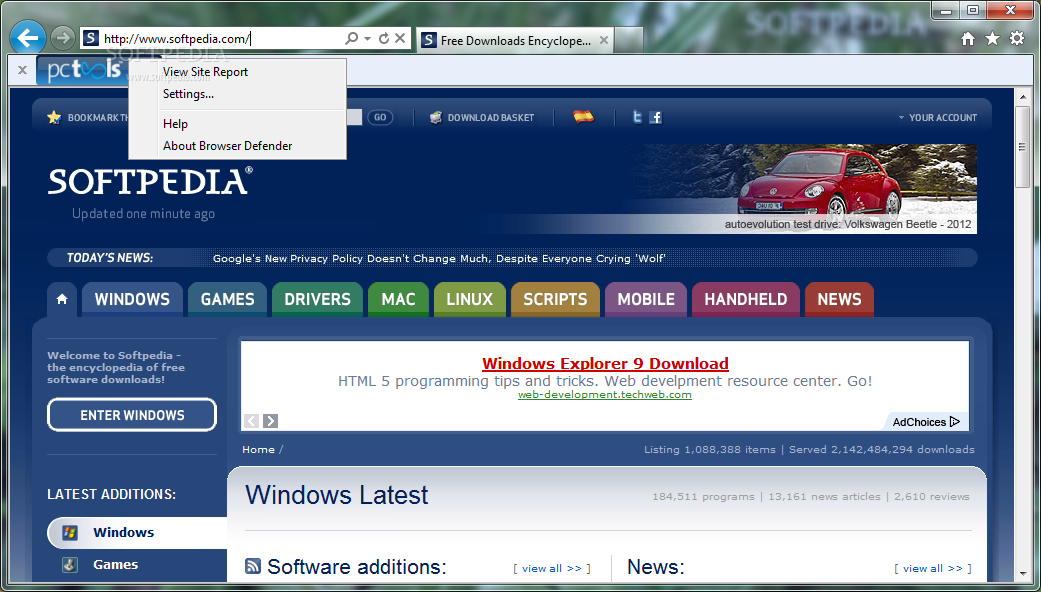The image size is (1041, 592).
Task: Open today's Google privacy policy headline
Action: point(439,258)
